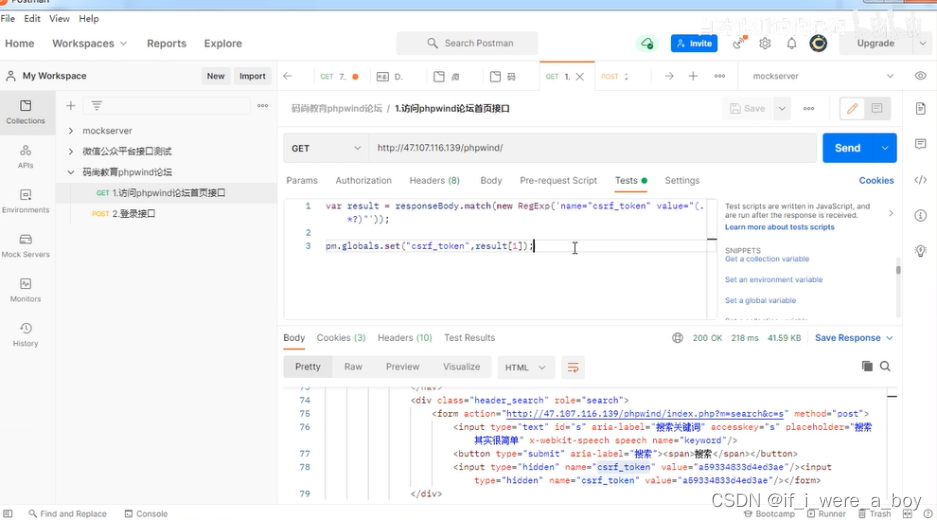The image size is (937, 520).
Task: Expand the 微信公众平台接口测试 collection
Action: pyautogui.click(x=71, y=151)
